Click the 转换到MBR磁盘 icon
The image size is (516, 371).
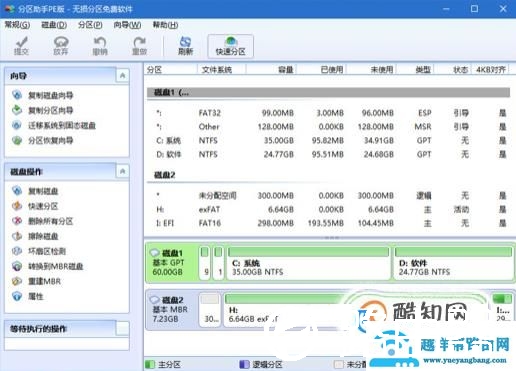coord(17,266)
